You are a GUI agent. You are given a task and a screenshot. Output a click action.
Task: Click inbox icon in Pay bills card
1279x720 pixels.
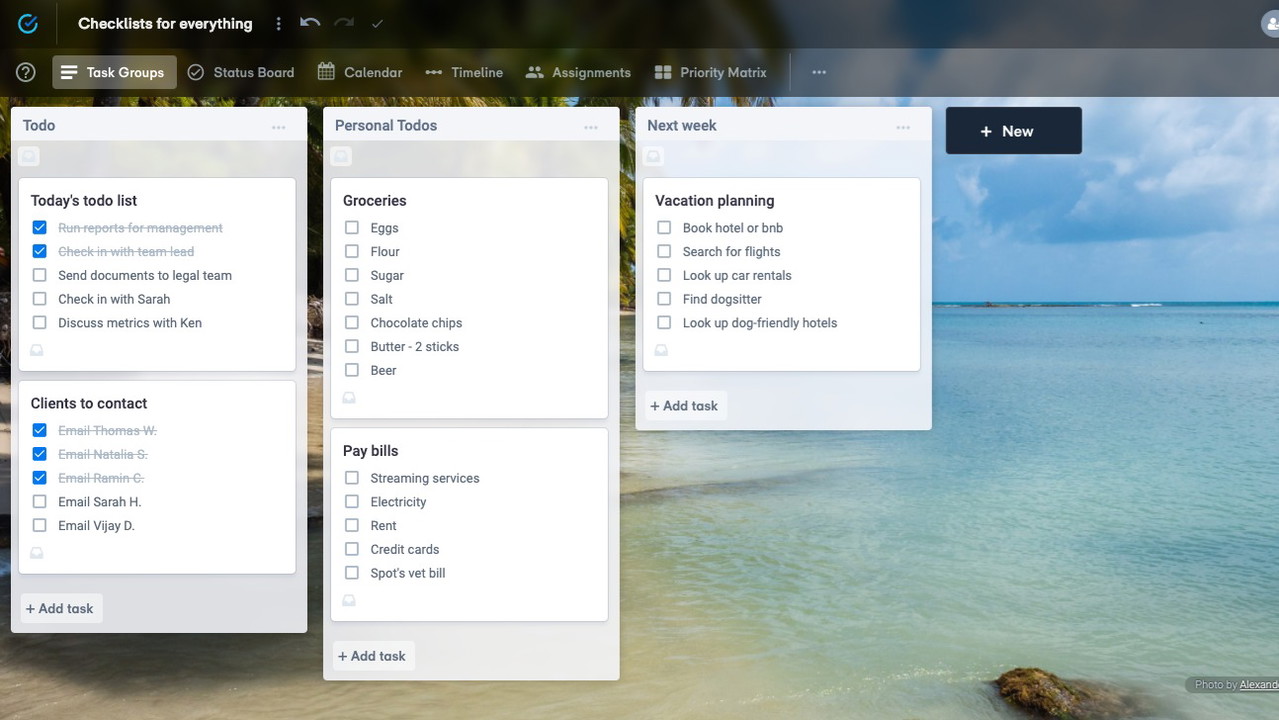349,600
